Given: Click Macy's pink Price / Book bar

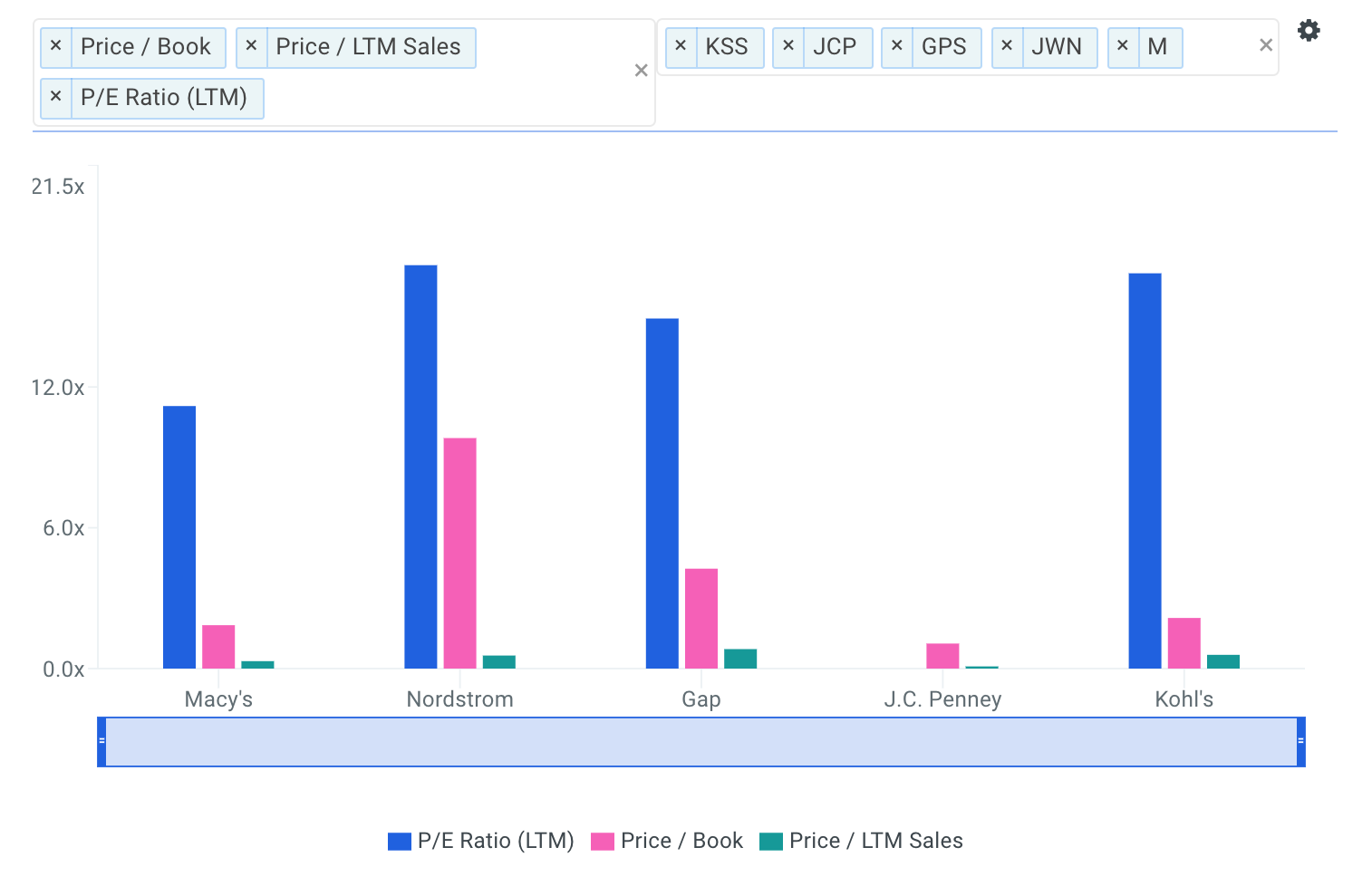Looking at the screenshot, I should pos(218,647).
